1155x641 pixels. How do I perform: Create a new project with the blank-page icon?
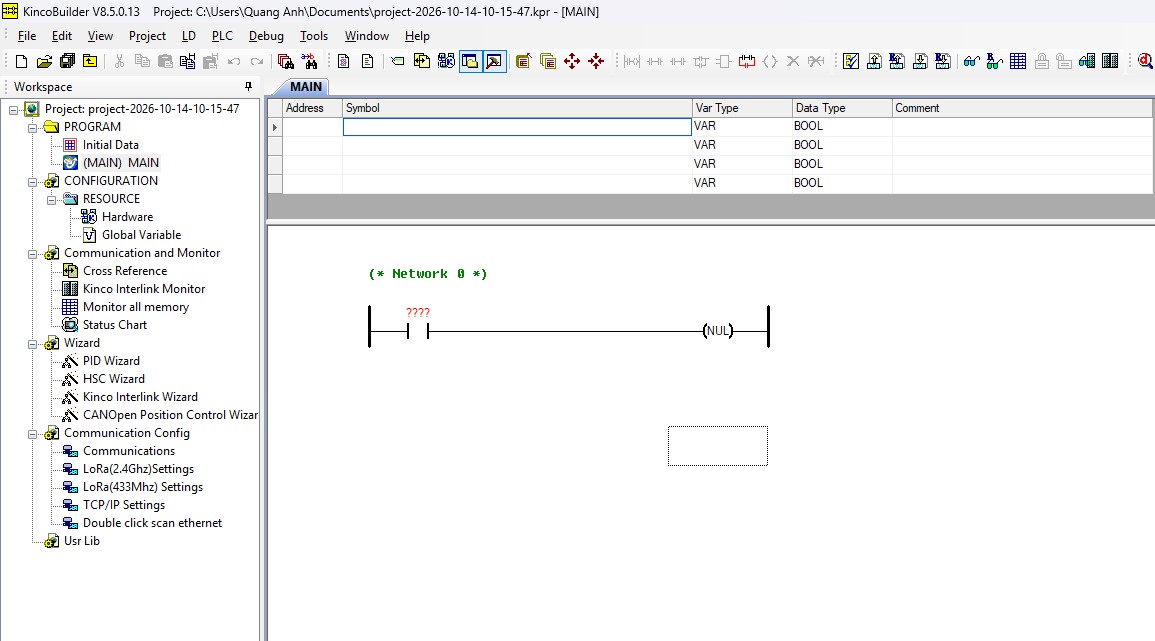click(x=21, y=61)
